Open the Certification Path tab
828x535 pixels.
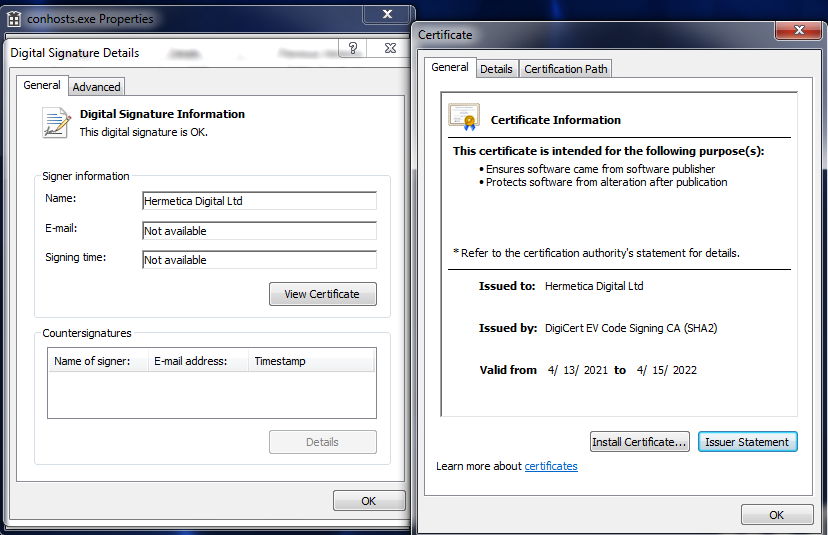(566, 69)
